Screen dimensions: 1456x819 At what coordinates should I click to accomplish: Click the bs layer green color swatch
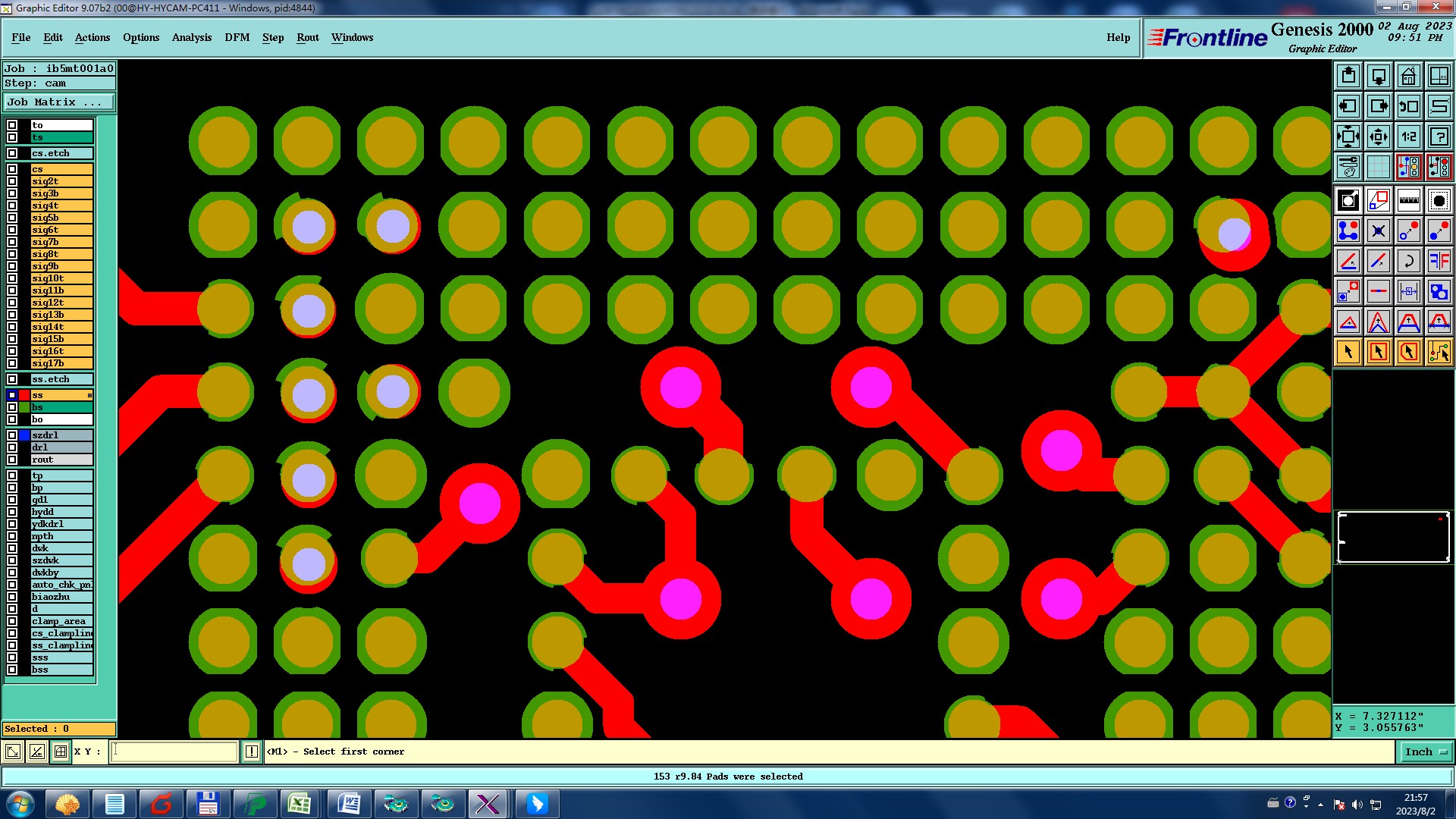(24, 407)
